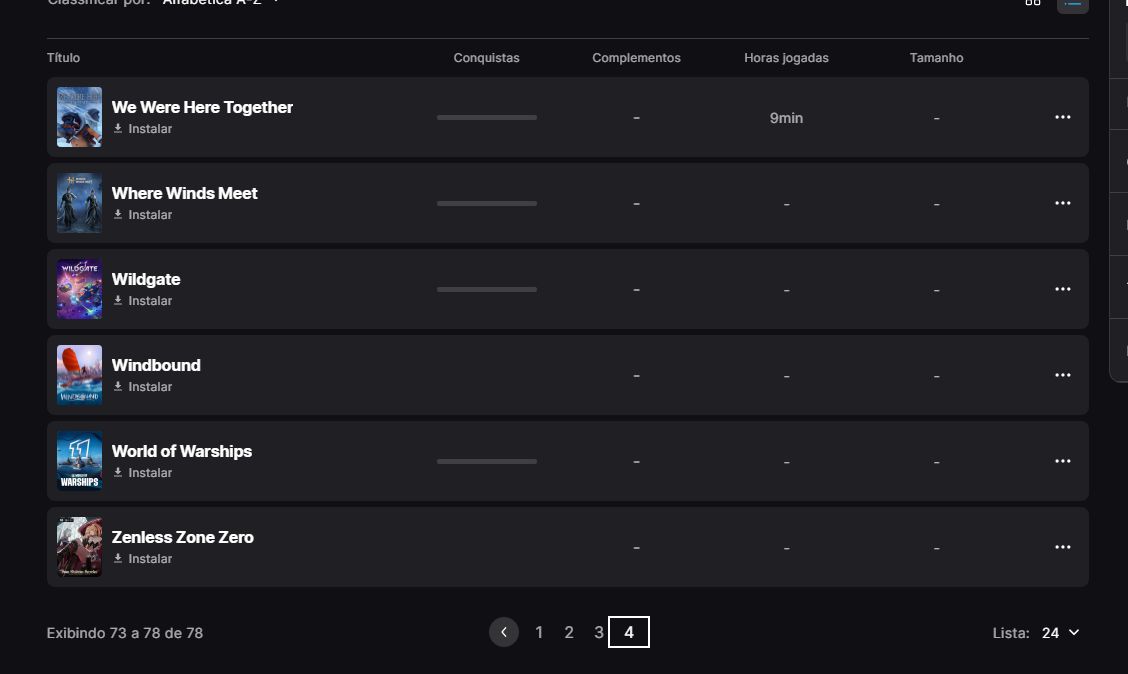Image resolution: width=1128 pixels, height=674 pixels.
Task: Click the Horas jogadas column header
Action: (x=786, y=58)
